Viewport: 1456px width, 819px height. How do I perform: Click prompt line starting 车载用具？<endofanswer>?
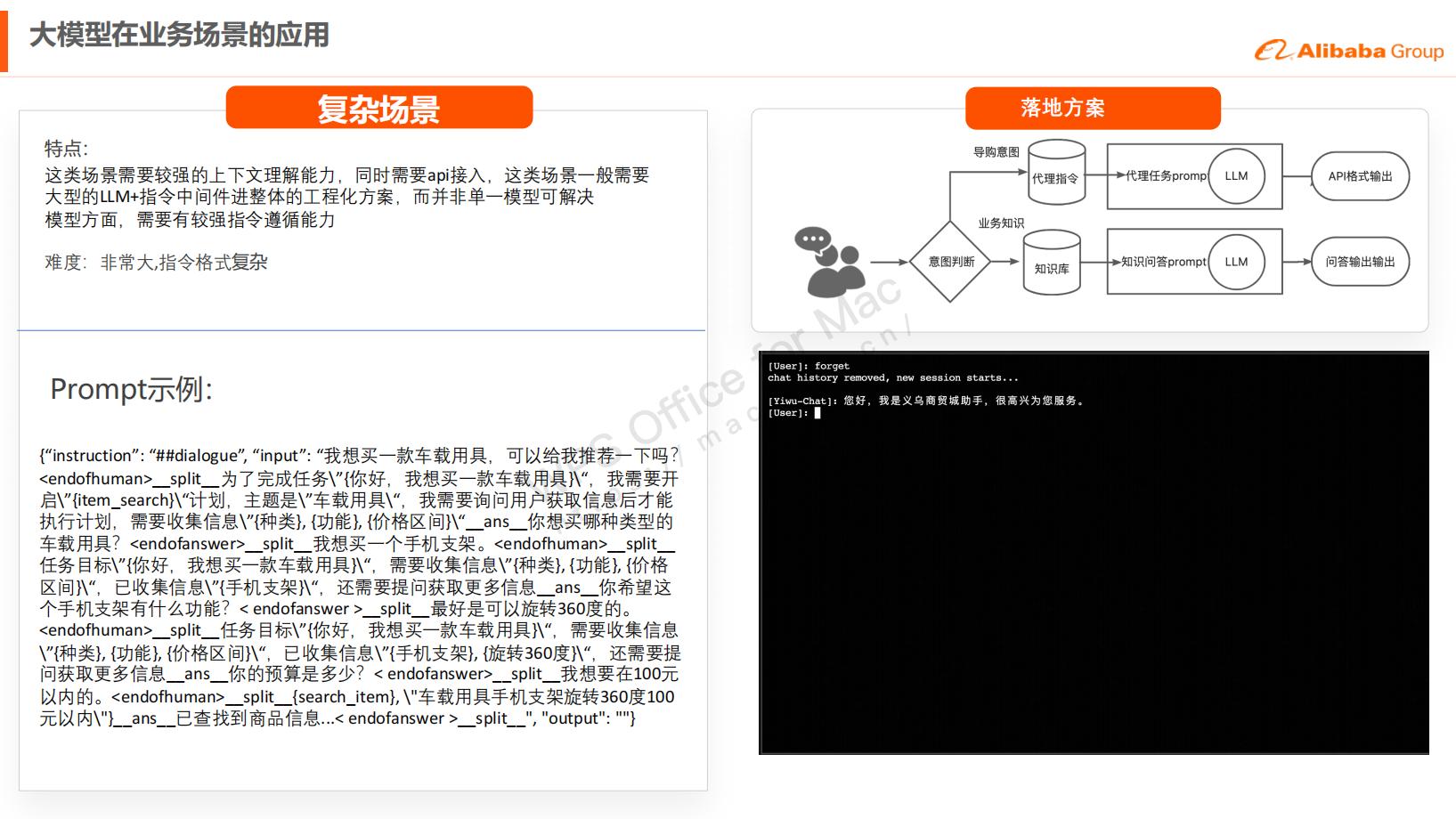357,544
